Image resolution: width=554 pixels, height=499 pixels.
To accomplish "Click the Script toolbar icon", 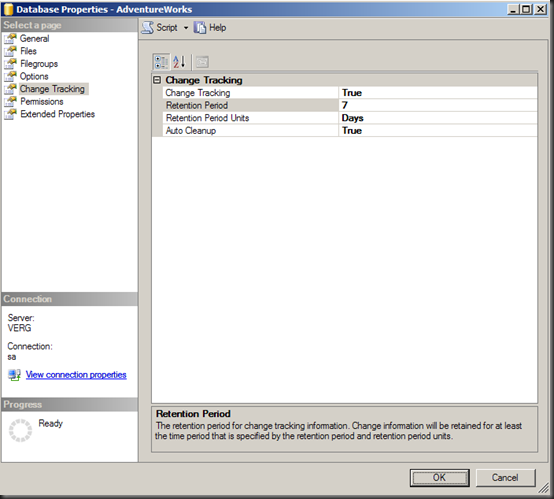I will pyautogui.click(x=148, y=28).
